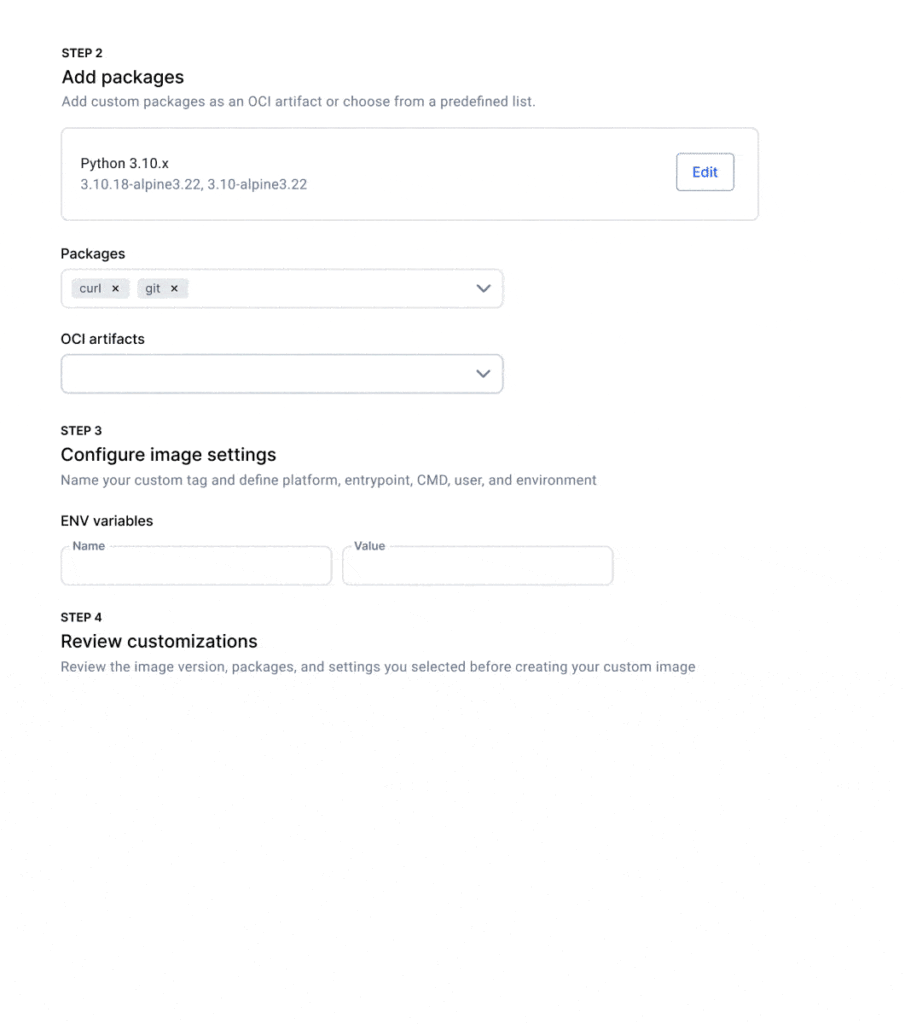Select the git package tag label
The width and height of the screenshot is (905, 1024).
coord(153,289)
